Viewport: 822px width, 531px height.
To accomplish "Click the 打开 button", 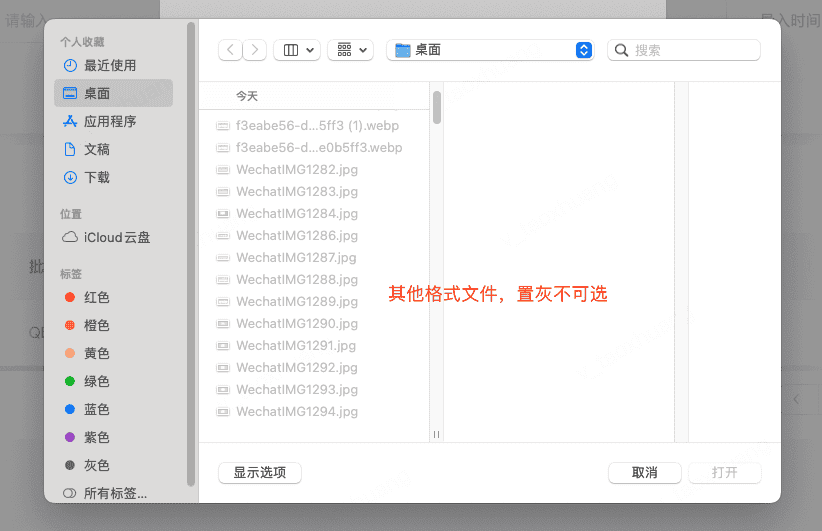I will pos(725,473).
